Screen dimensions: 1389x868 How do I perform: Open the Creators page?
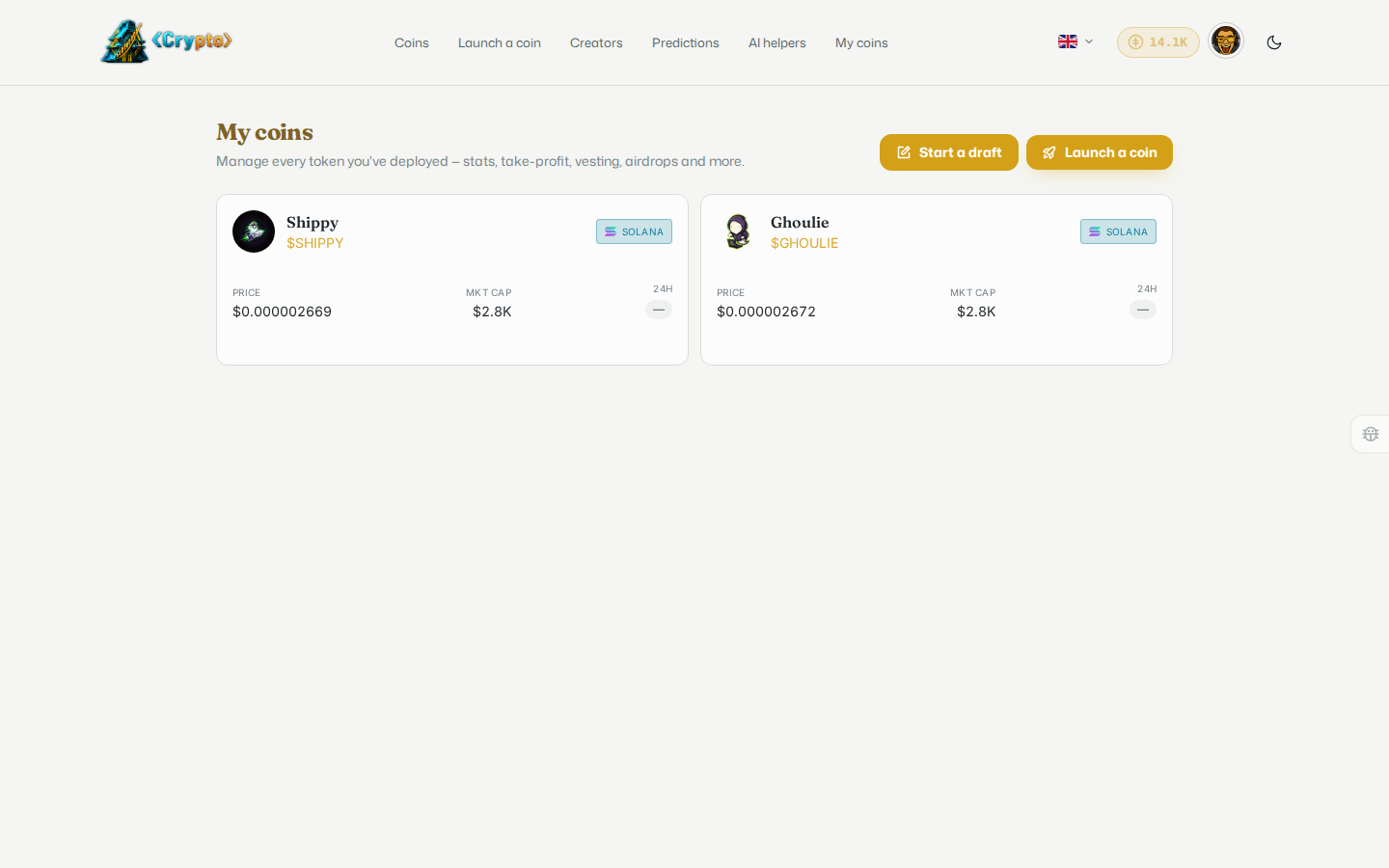point(596,42)
